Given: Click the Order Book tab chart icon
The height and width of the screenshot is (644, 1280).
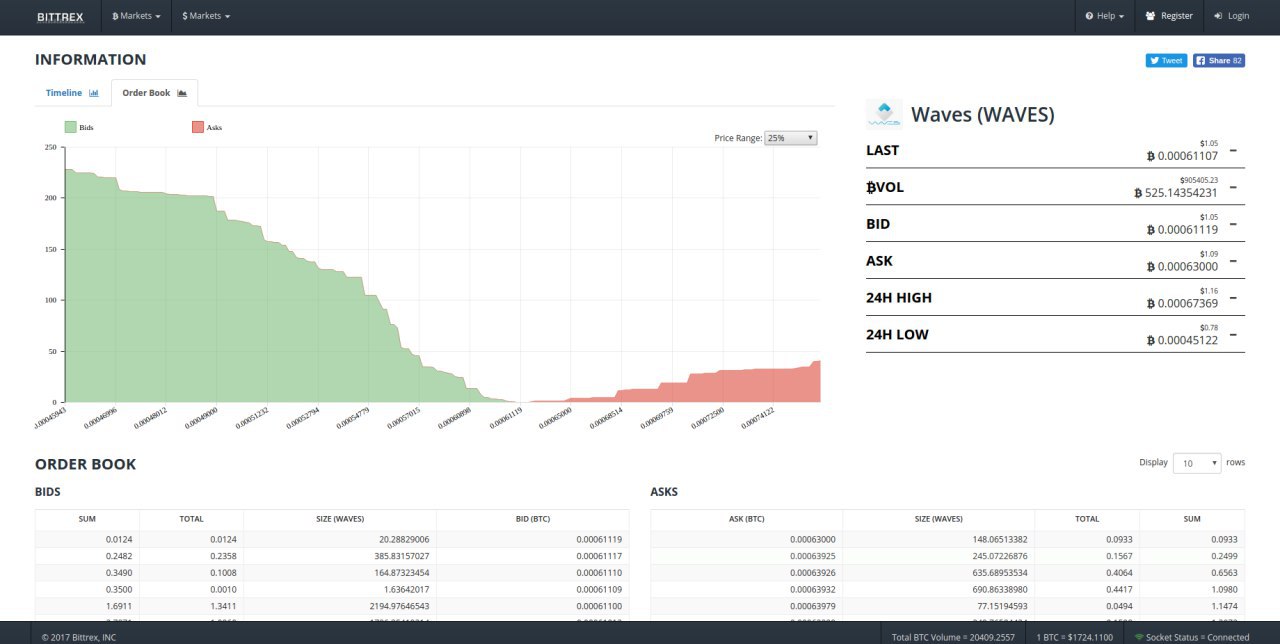Looking at the screenshot, I should [182, 93].
